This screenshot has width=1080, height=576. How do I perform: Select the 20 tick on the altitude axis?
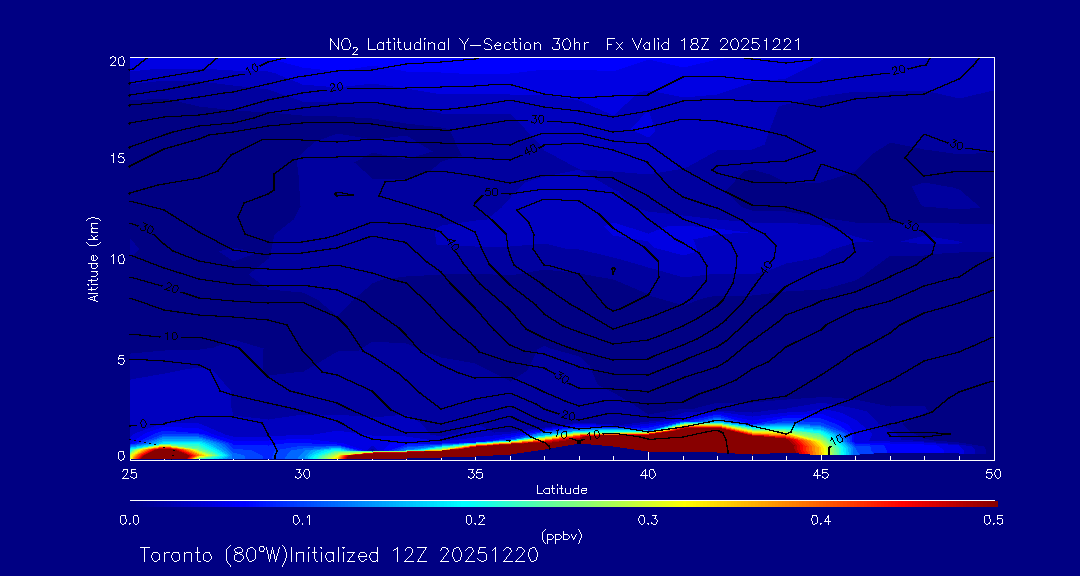point(115,61)
